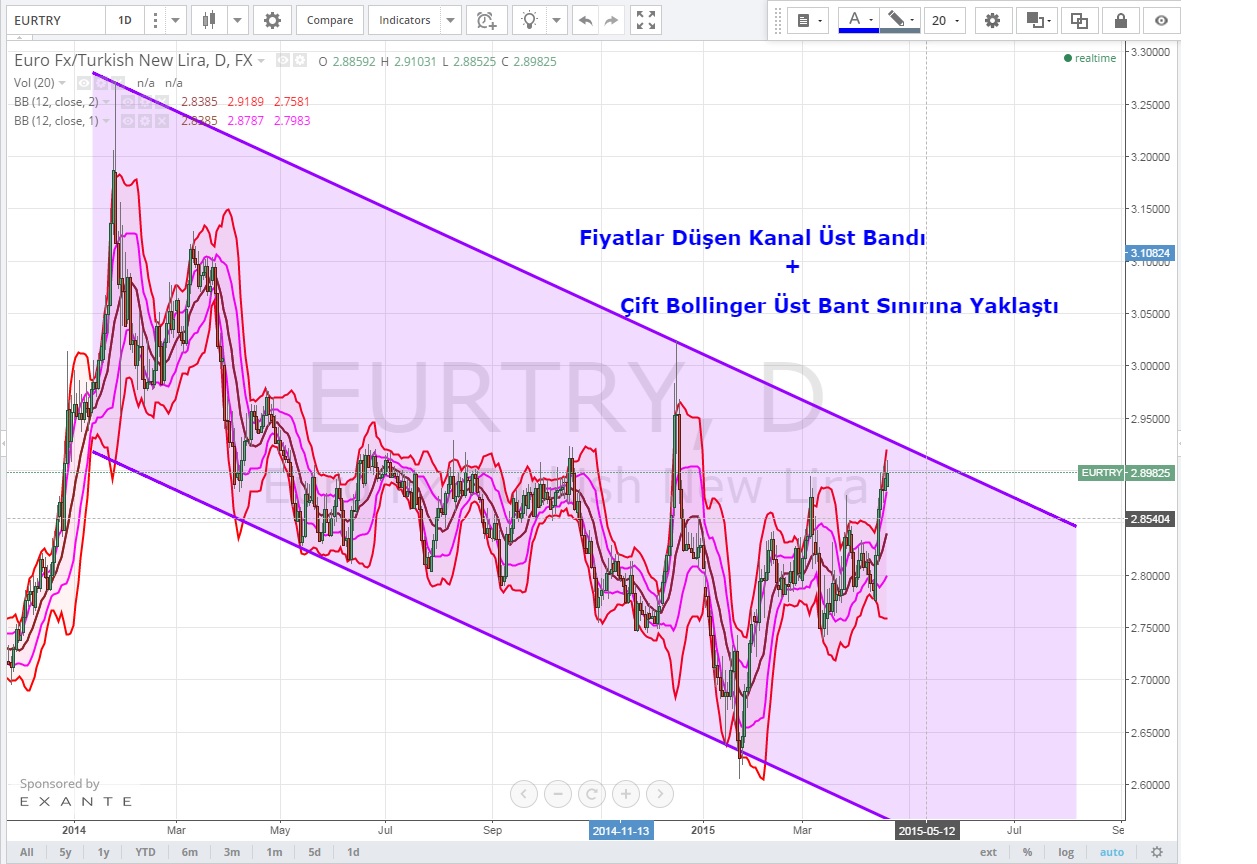Switch to YTD time range
The width and height of the screenshot is (1257, 864).
pos(145,852)
